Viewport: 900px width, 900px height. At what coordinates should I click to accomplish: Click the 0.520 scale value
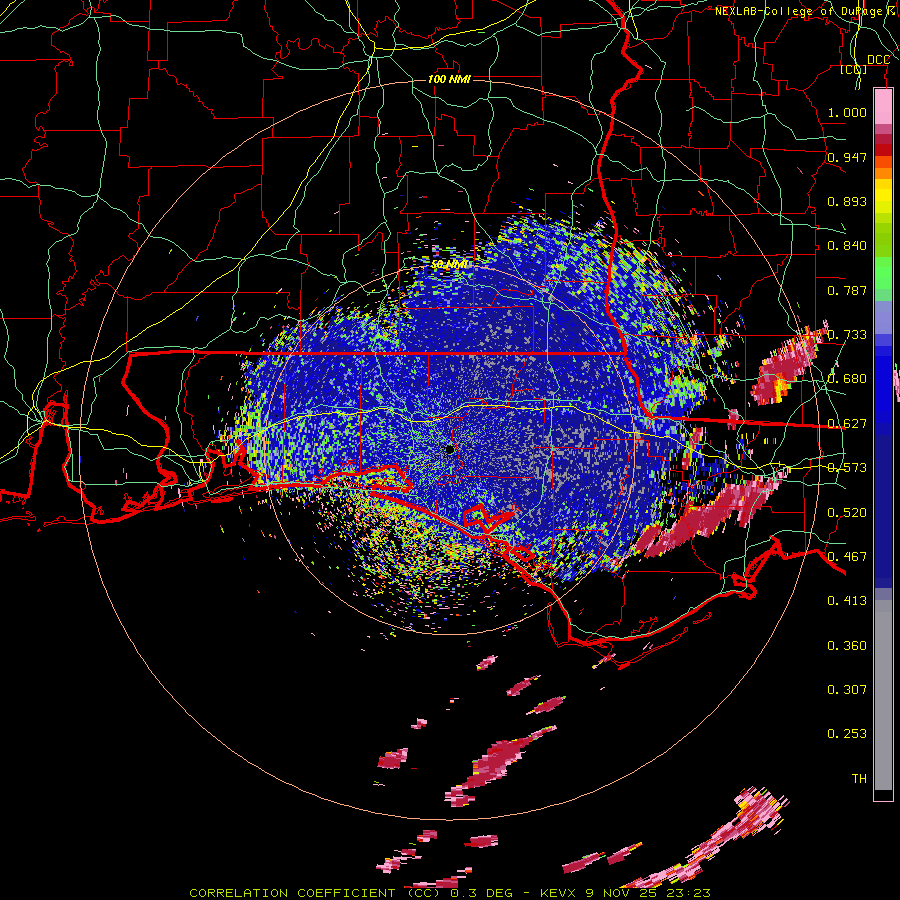847,513
